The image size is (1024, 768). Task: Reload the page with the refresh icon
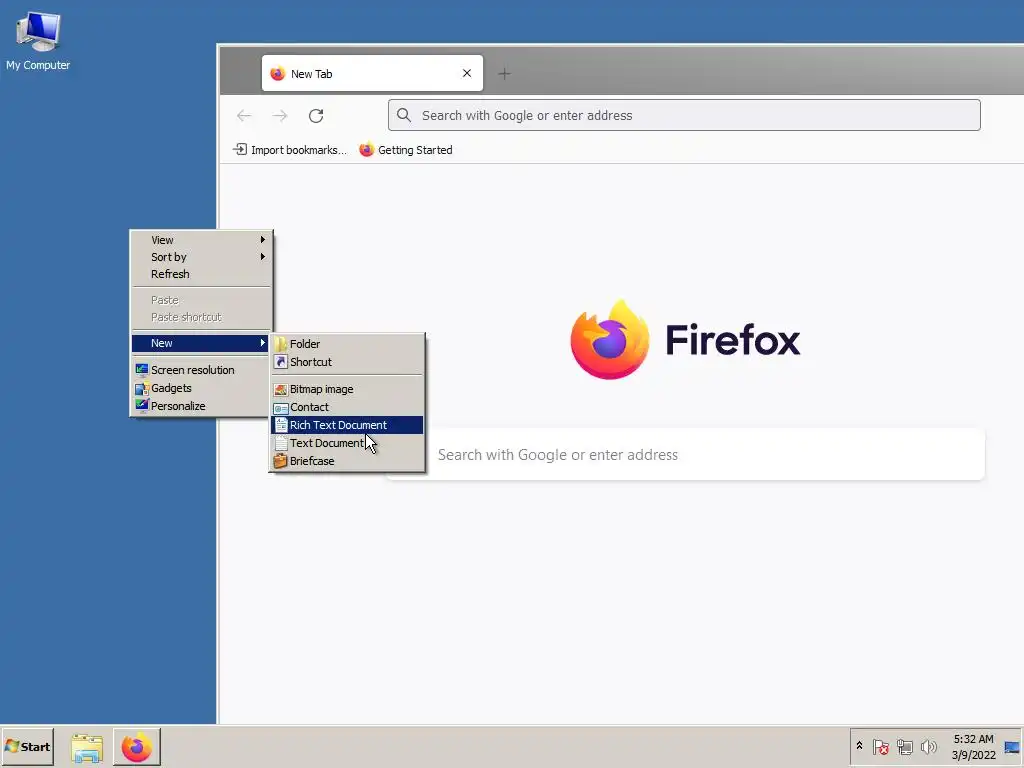click(x=316, y=116)
